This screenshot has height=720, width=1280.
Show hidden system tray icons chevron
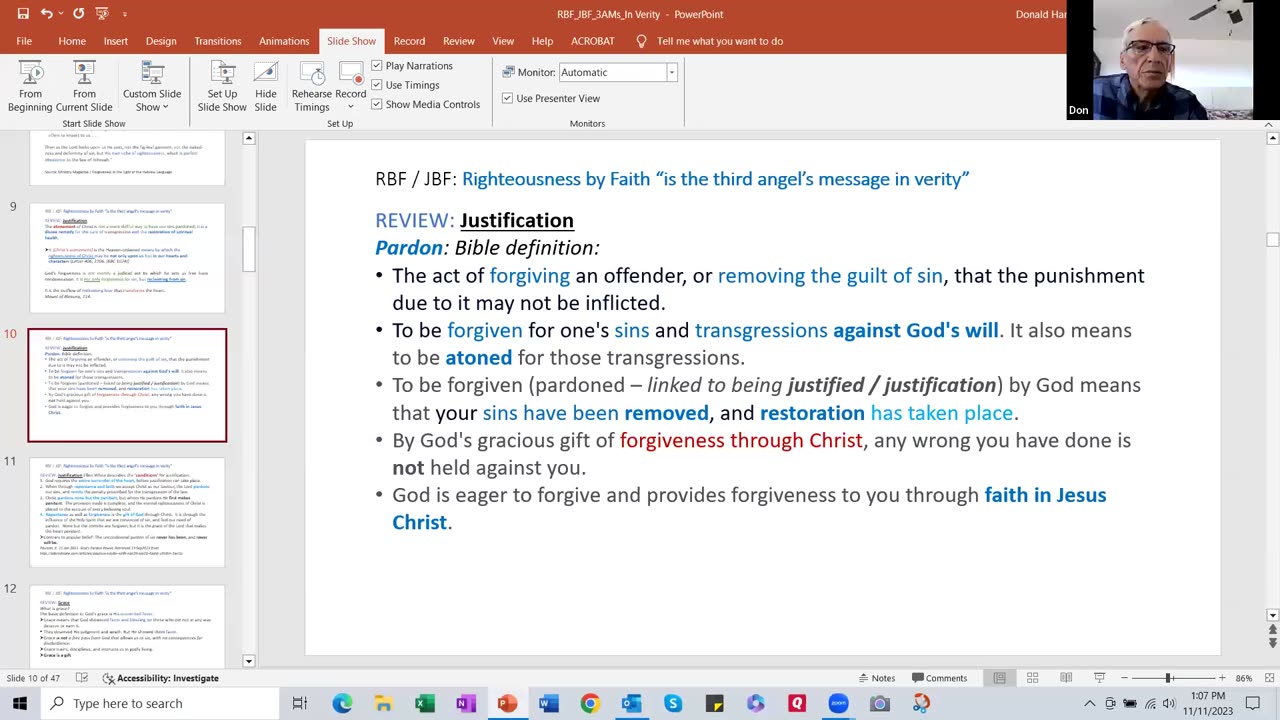point(1089,703)
